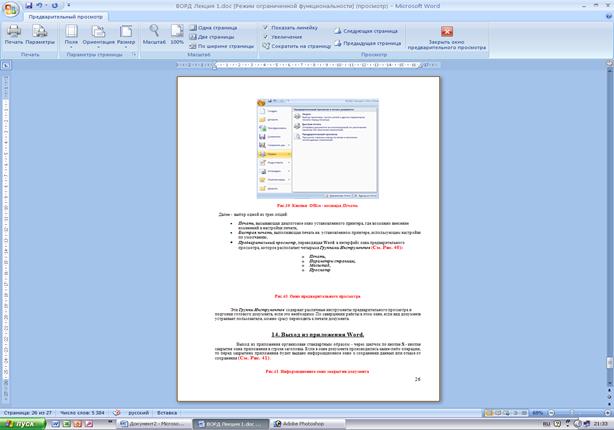The width and height of the screenshot is (614, 430).
Task: Undo the last action in Quick Access
Action: (39, 5)
